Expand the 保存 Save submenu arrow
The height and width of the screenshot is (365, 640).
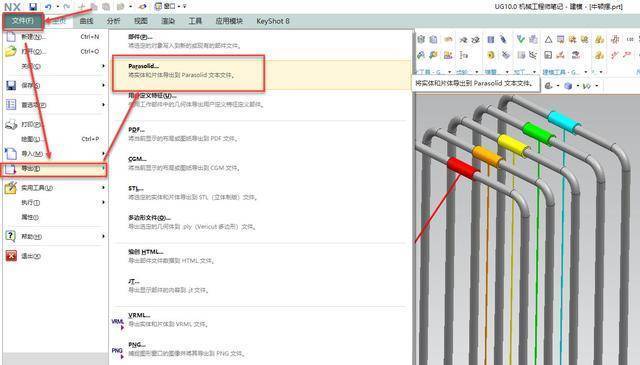click(x=103, y=85)
